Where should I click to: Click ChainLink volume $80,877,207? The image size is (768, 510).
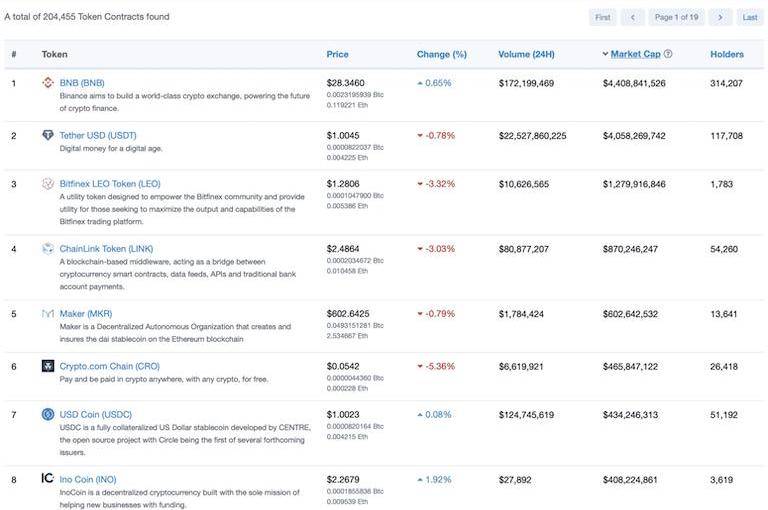pos(524,249)
